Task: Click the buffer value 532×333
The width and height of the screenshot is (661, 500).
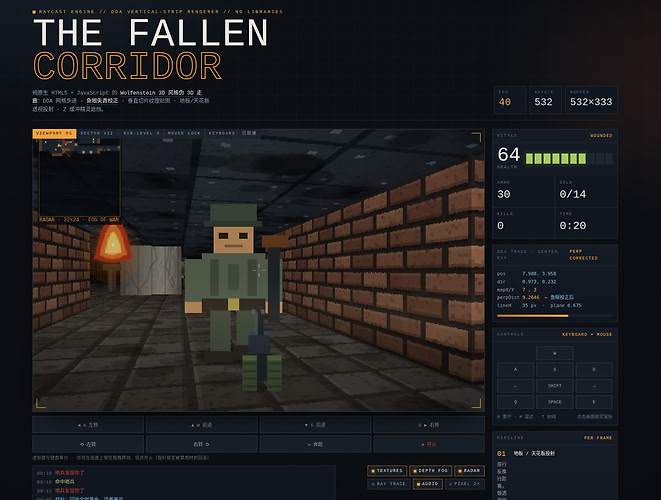Action: click(591, 102)
